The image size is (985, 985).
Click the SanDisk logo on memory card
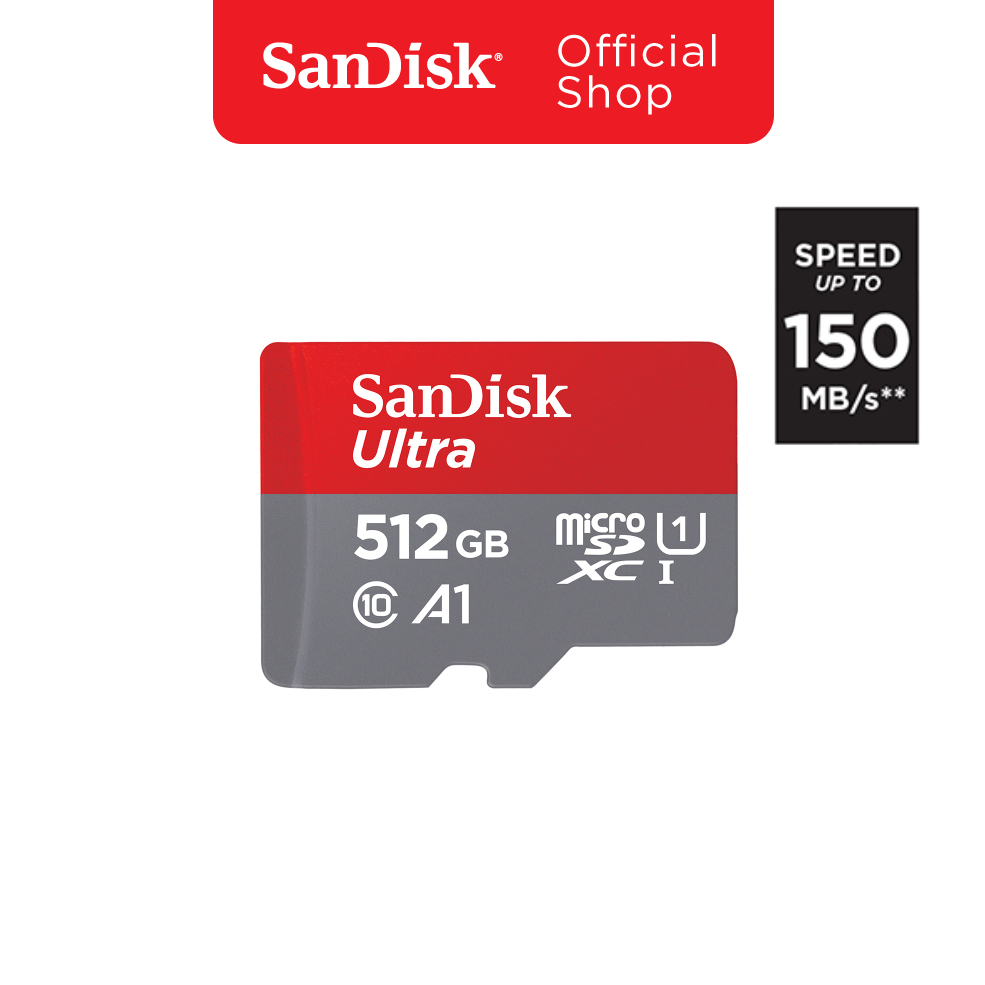[461, 397]
